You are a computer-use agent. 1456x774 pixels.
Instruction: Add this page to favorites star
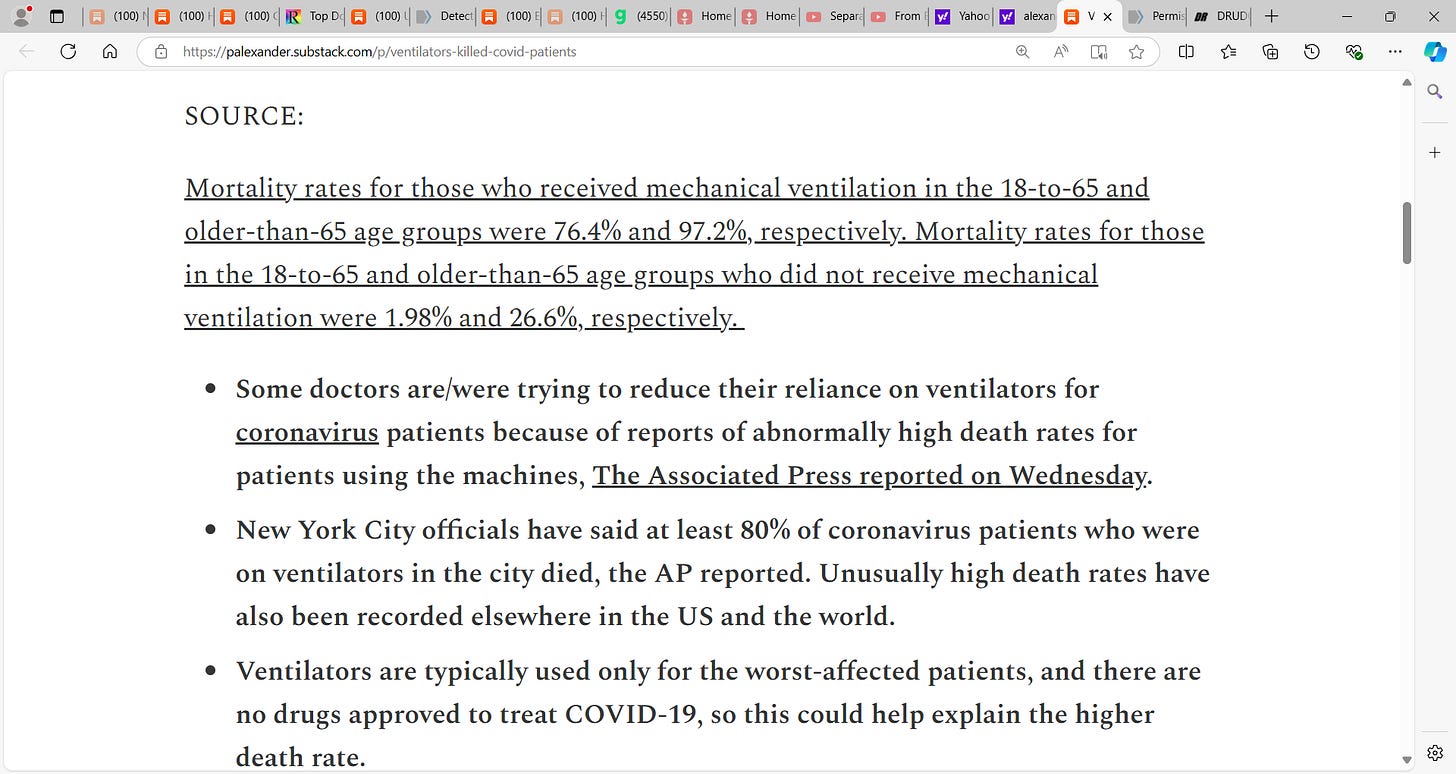[x=1136, y=52]
